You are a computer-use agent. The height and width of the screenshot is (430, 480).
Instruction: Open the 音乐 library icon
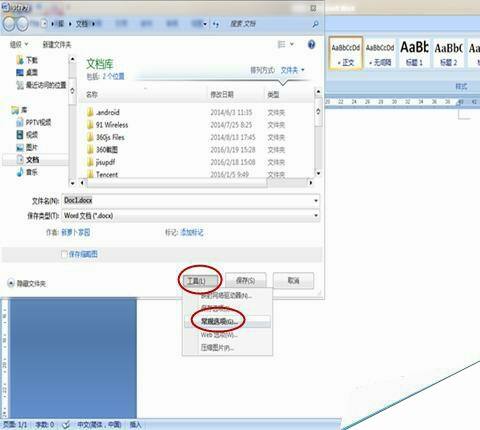(x=20, y=172)
